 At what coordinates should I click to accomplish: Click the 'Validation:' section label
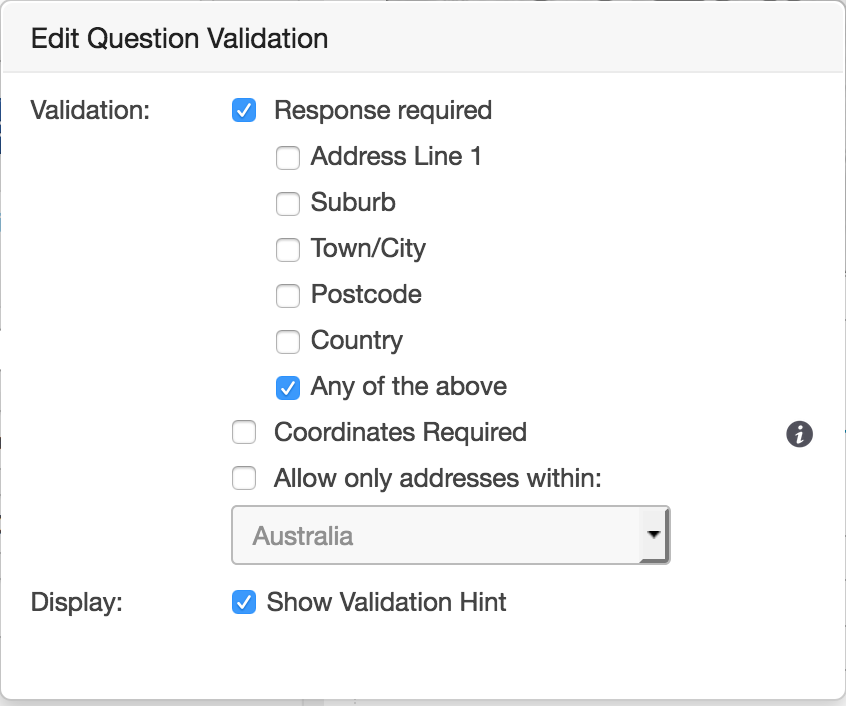[x=90, y=110]
